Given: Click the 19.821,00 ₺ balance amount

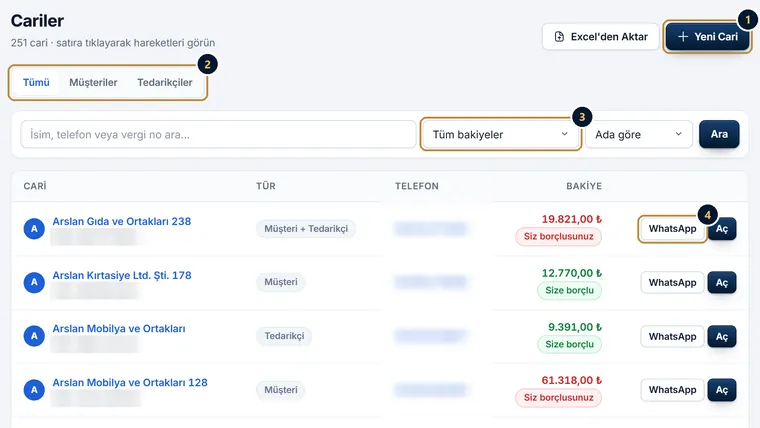Looking at the screenshot, I should [x=571, y=219].
